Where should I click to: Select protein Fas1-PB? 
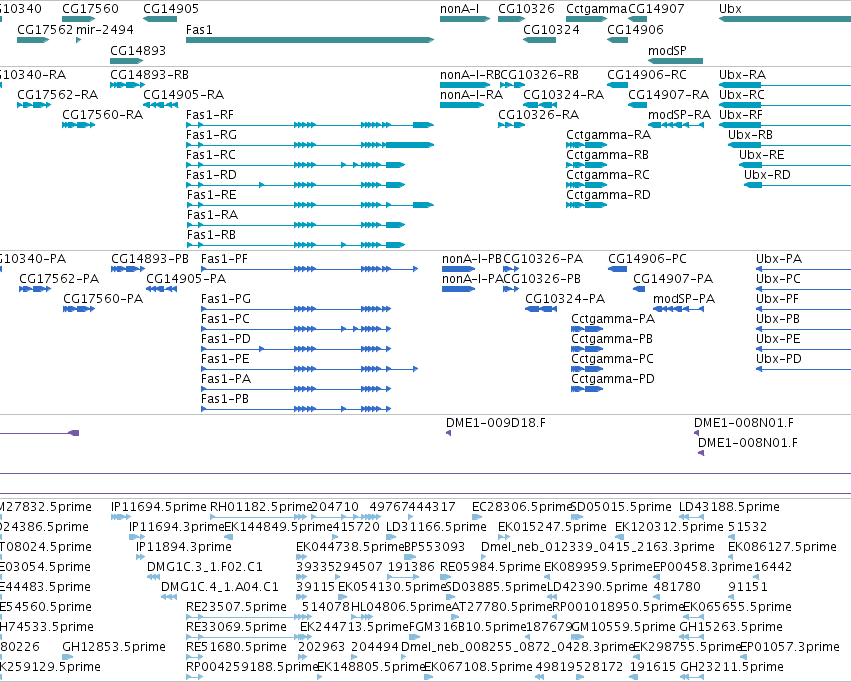296,409
